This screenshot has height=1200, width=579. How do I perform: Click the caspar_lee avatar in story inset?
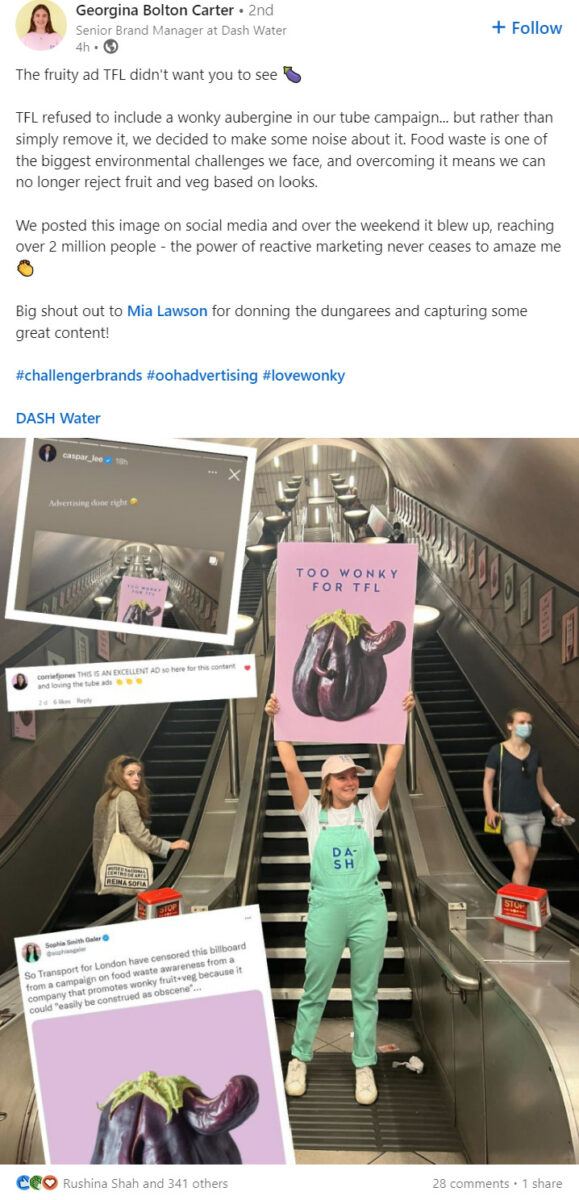pyautogui.click(x=47, y=454)
